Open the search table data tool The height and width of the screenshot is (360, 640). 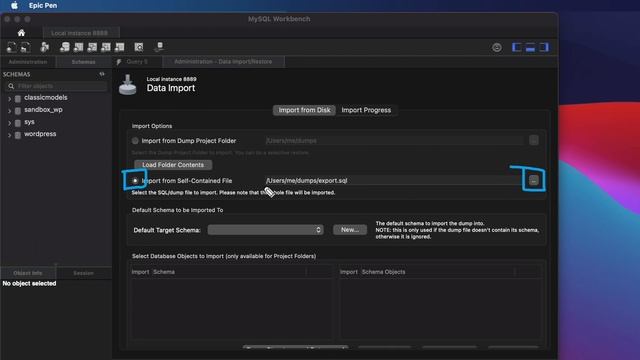[139, 47]
